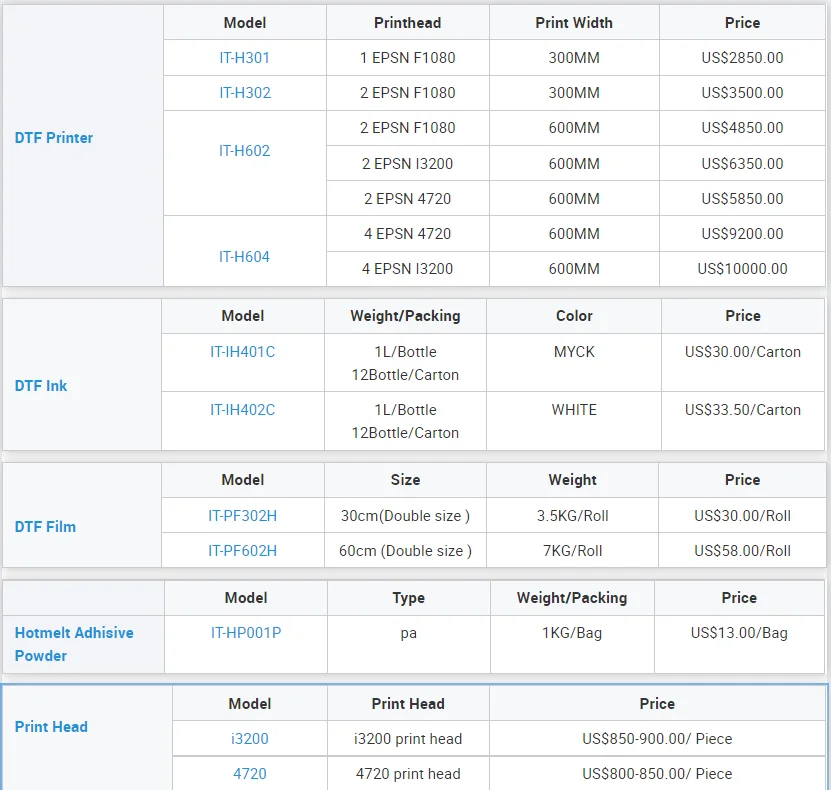Screen dimensions: 831x790
Task: Open the 4720 model link
Action: pyautogui.click(x=250, y=774)
